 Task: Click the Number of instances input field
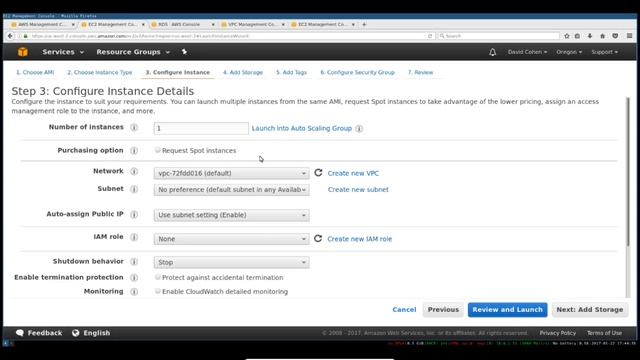pos(201,128)
